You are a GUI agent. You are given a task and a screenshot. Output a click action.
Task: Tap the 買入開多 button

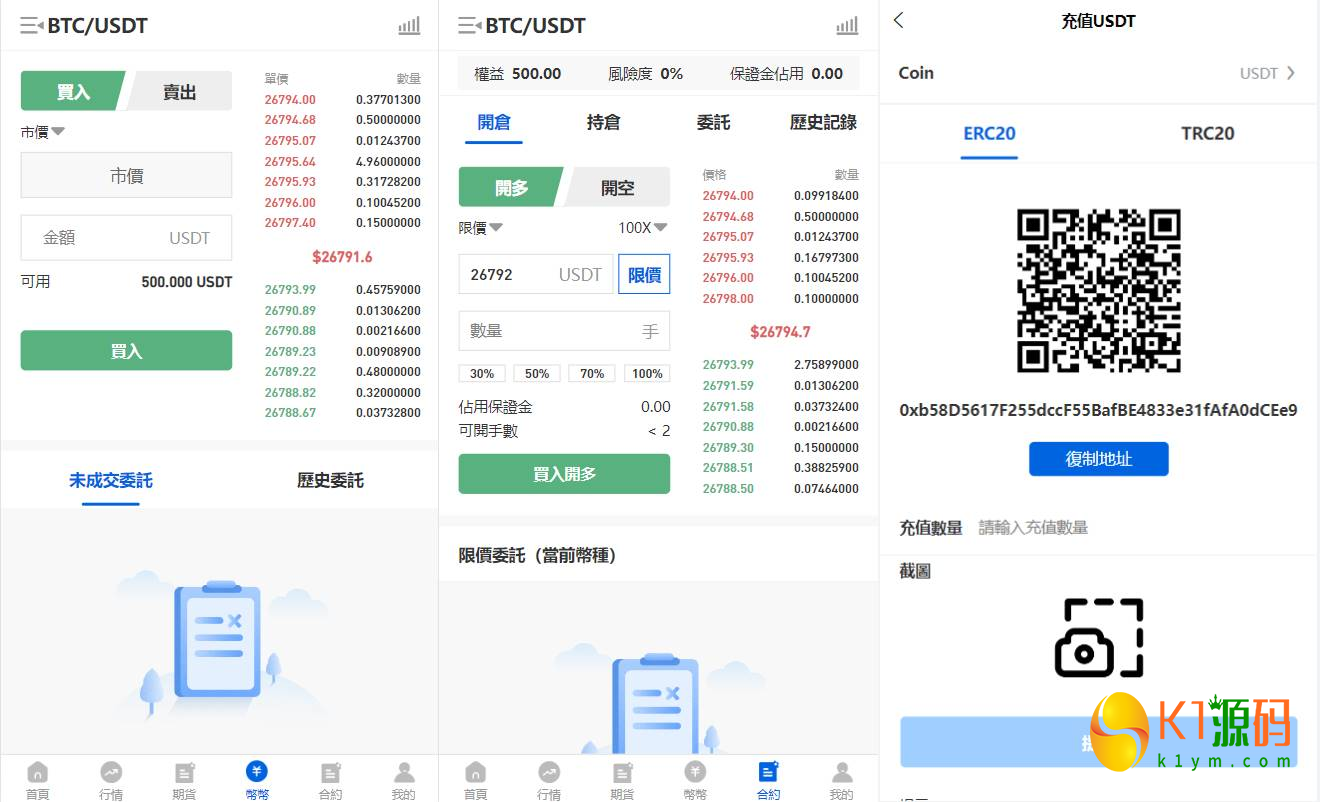coord(564,474)
